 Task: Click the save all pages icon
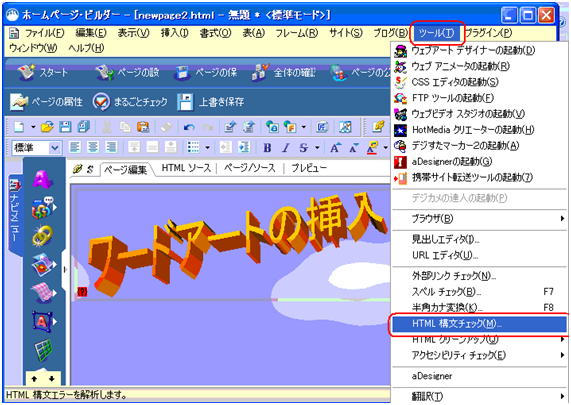tap(83, 127)
